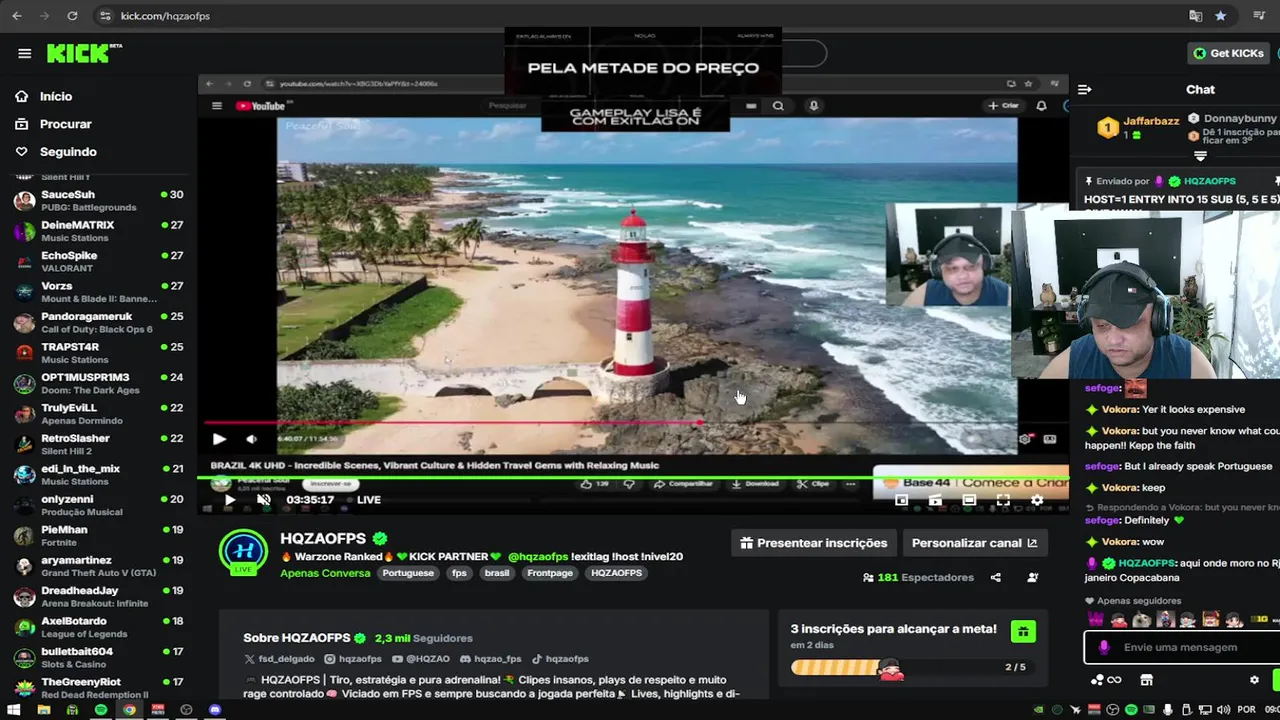Jump to LIVE in stream player
1280x720 pixels.
click(x=363, y=500)
